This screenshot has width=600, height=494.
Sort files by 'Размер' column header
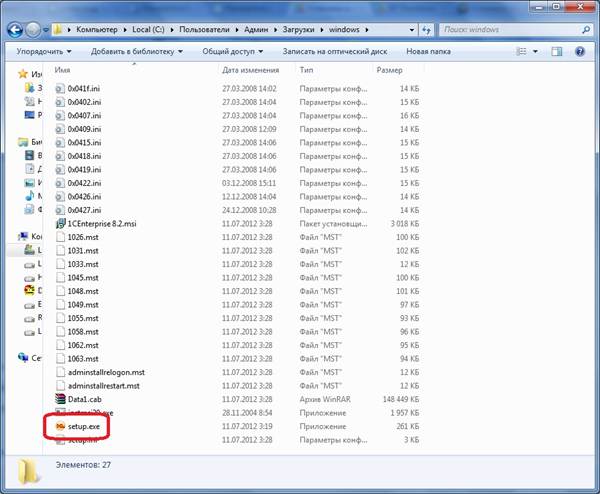pyautogui.click(x=390, y=71)
